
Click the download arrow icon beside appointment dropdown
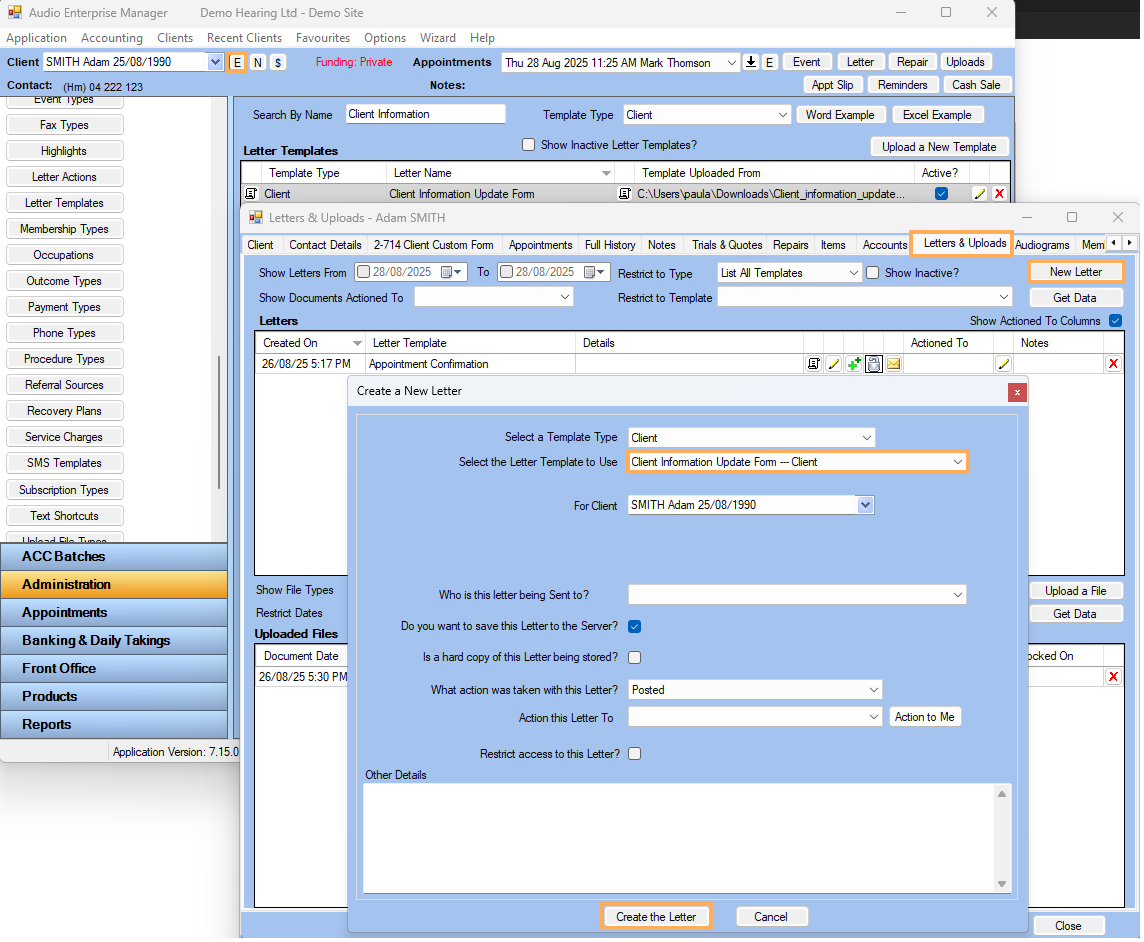(x=752, y=62)
